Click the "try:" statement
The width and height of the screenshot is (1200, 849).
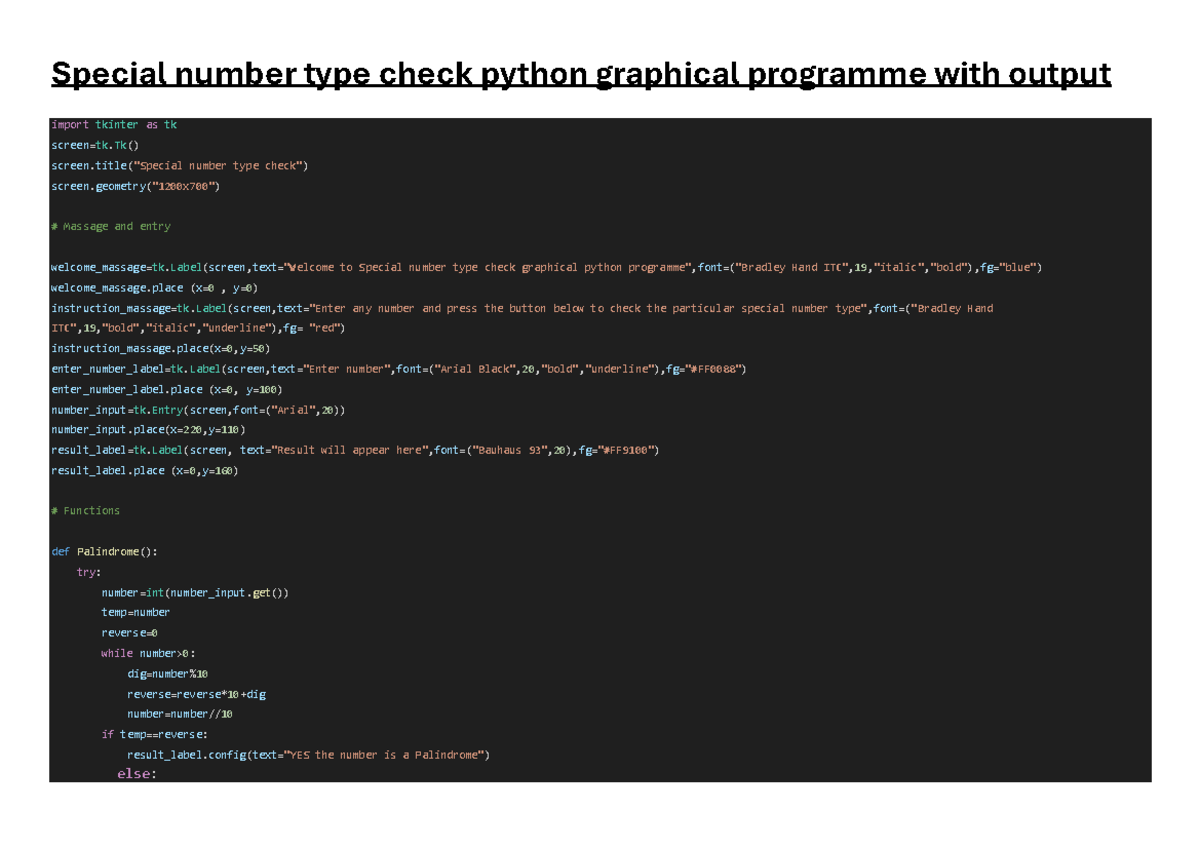click(89, 572)
